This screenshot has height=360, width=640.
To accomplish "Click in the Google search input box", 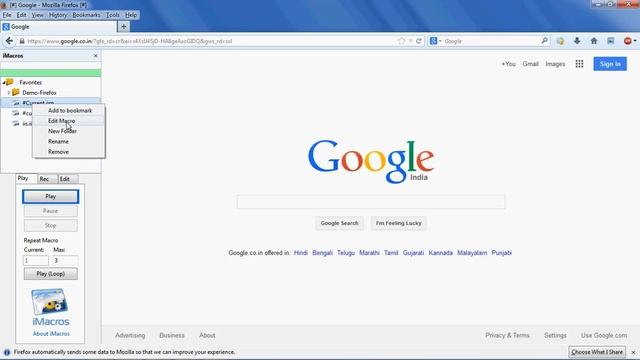I will click(371, 202).
